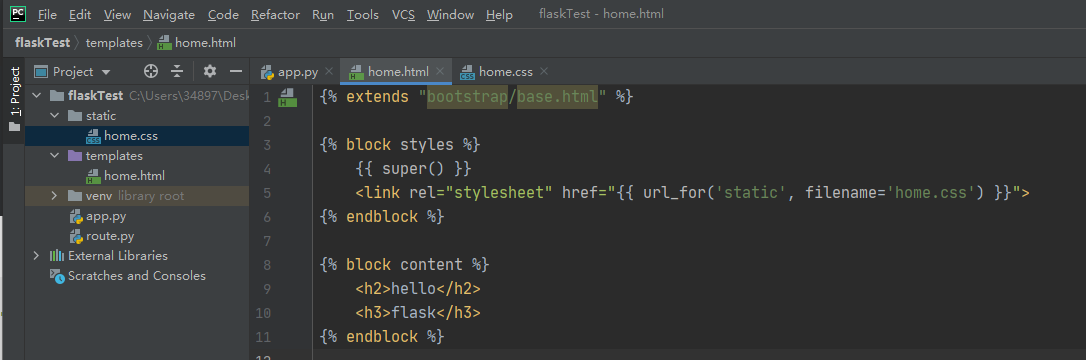Select Scratches and Consoles in tree
Screen dimensions: 1086x360
coord(137,276)
